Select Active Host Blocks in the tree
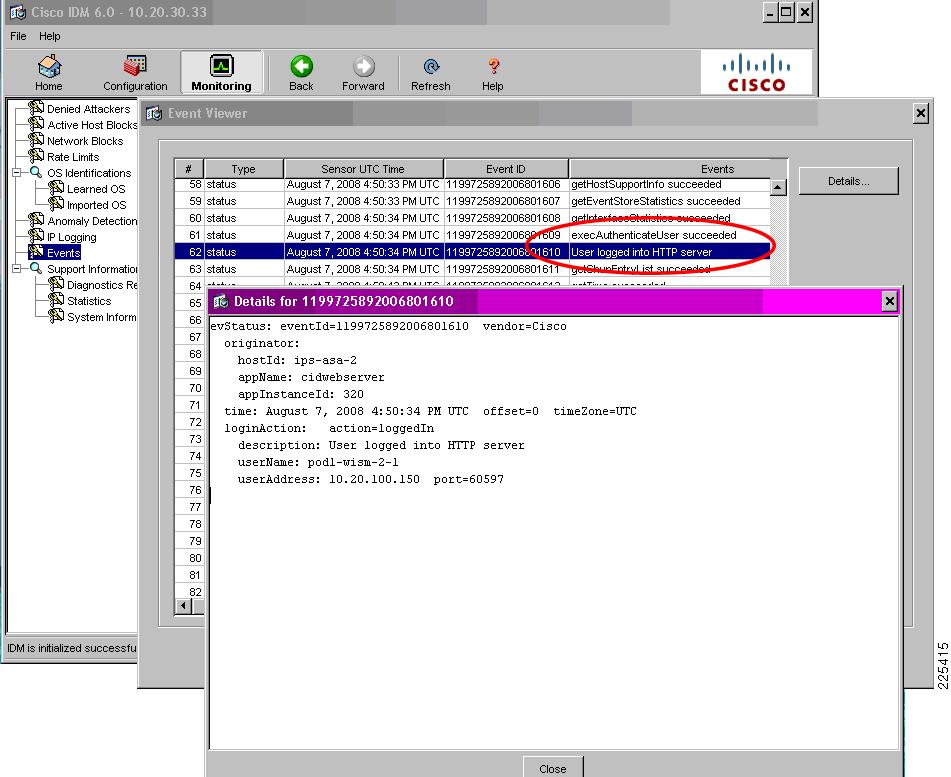 tap(92, 125)
